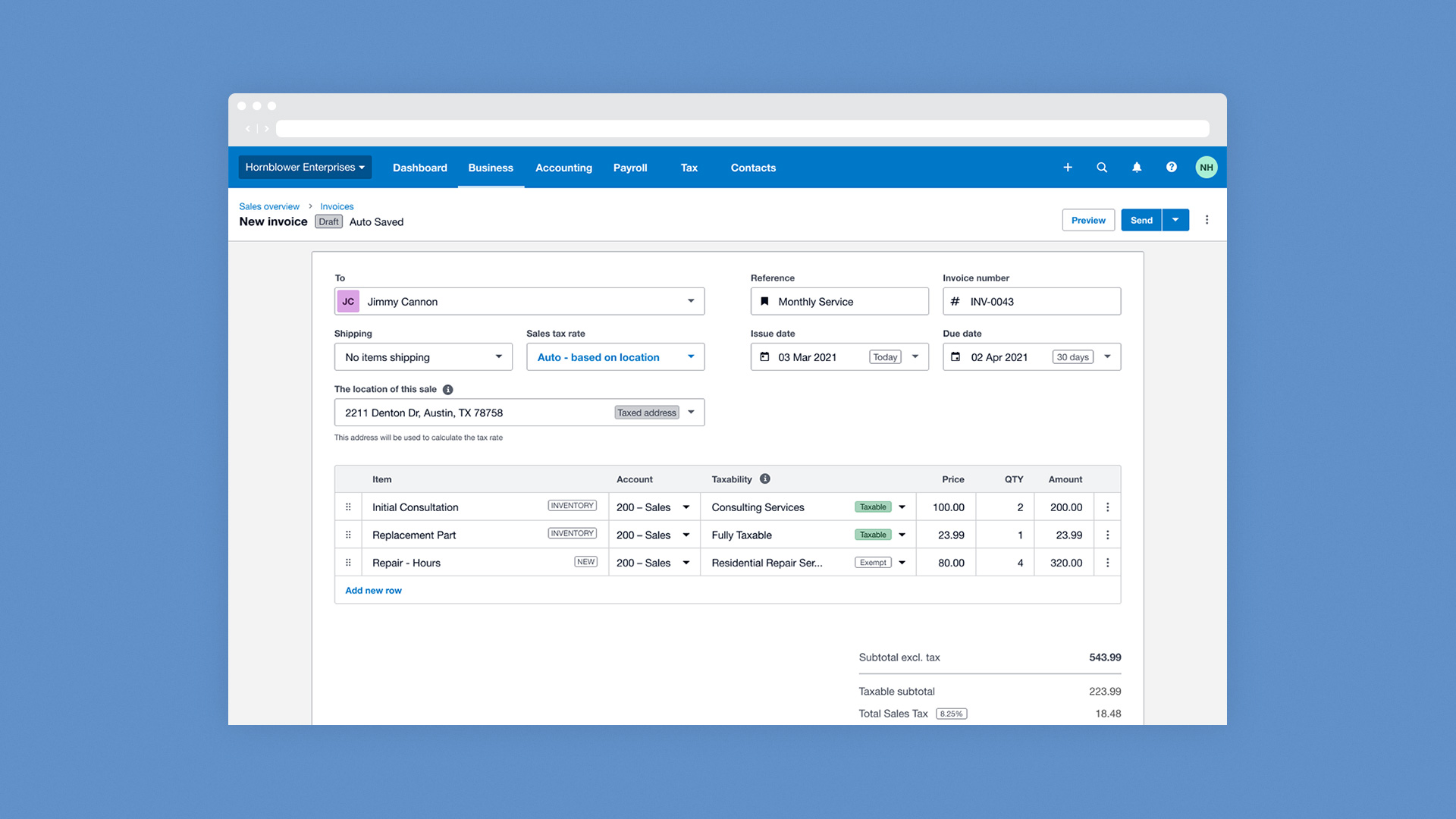This screenshot has height=819, width=1456.
Task: Click the Preview button
Action: click(x=1088, y=220)
